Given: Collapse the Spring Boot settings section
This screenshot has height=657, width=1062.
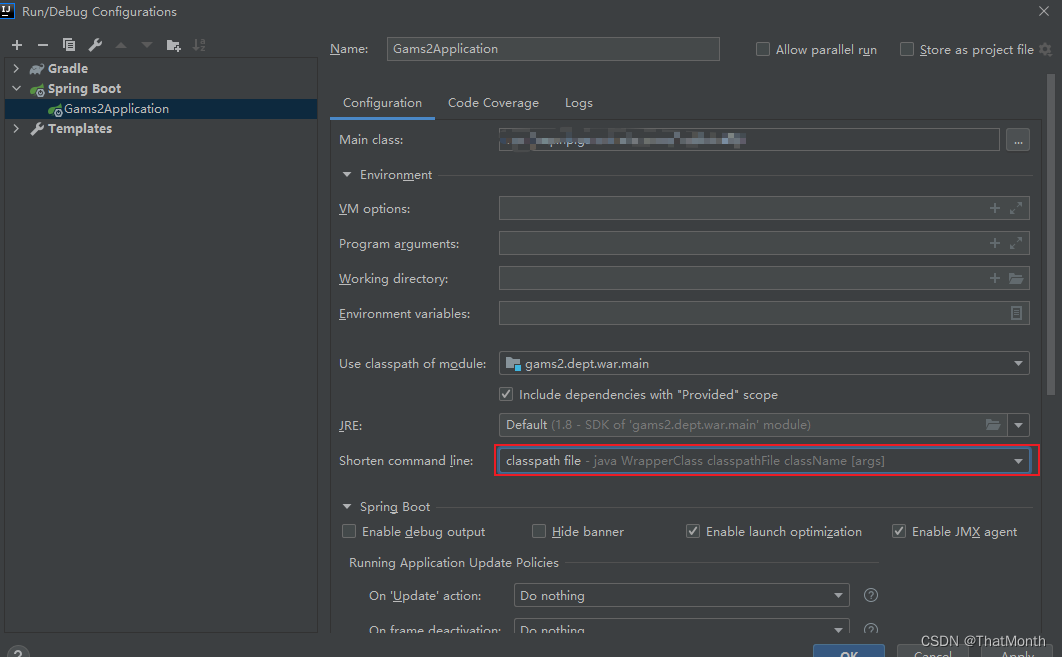Looking at the screenshot, I should point(347,507).
